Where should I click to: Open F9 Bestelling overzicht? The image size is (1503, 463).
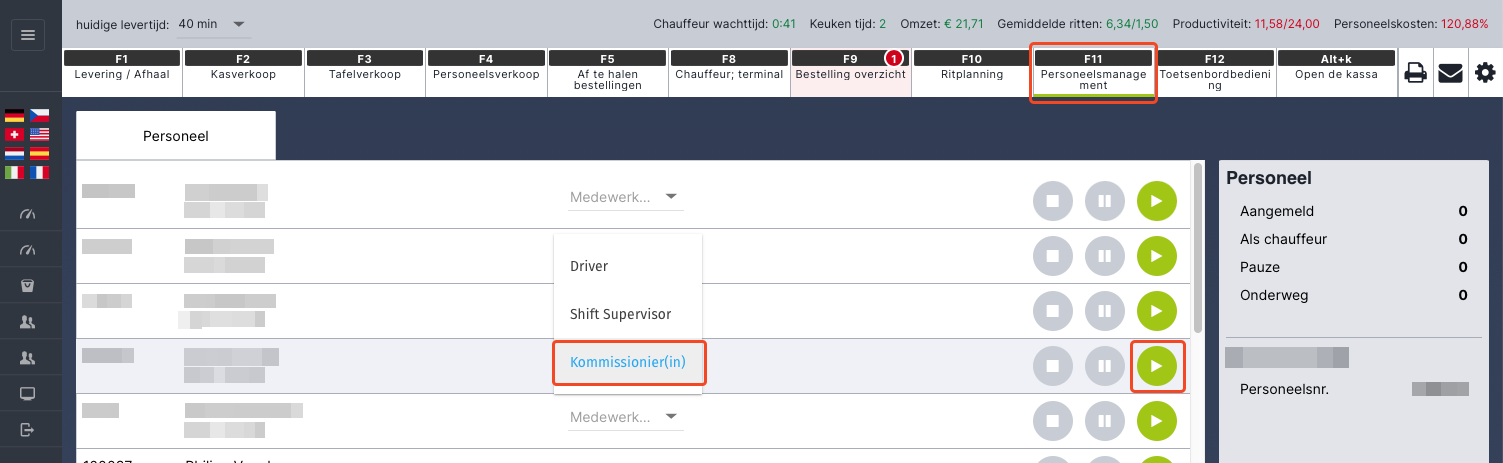click(850, 73)
